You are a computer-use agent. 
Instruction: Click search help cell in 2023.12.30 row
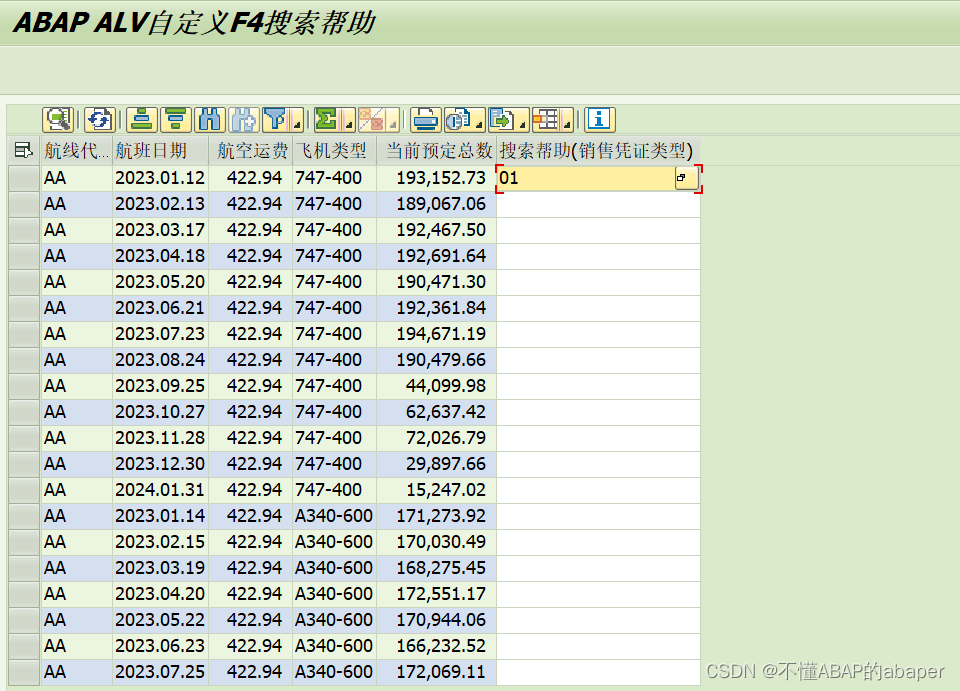598,464
